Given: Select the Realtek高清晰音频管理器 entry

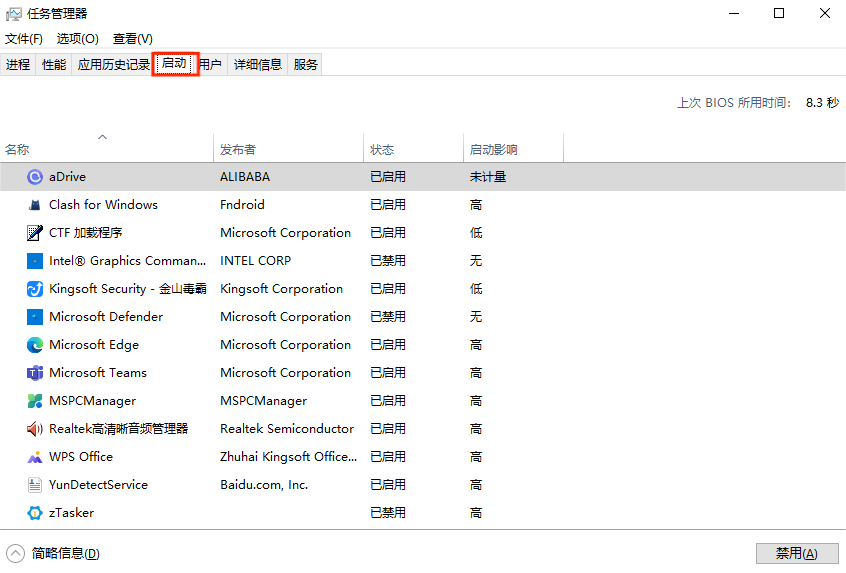Looking at the screenshot, I should pyautogui.click(x=119, y=429).
